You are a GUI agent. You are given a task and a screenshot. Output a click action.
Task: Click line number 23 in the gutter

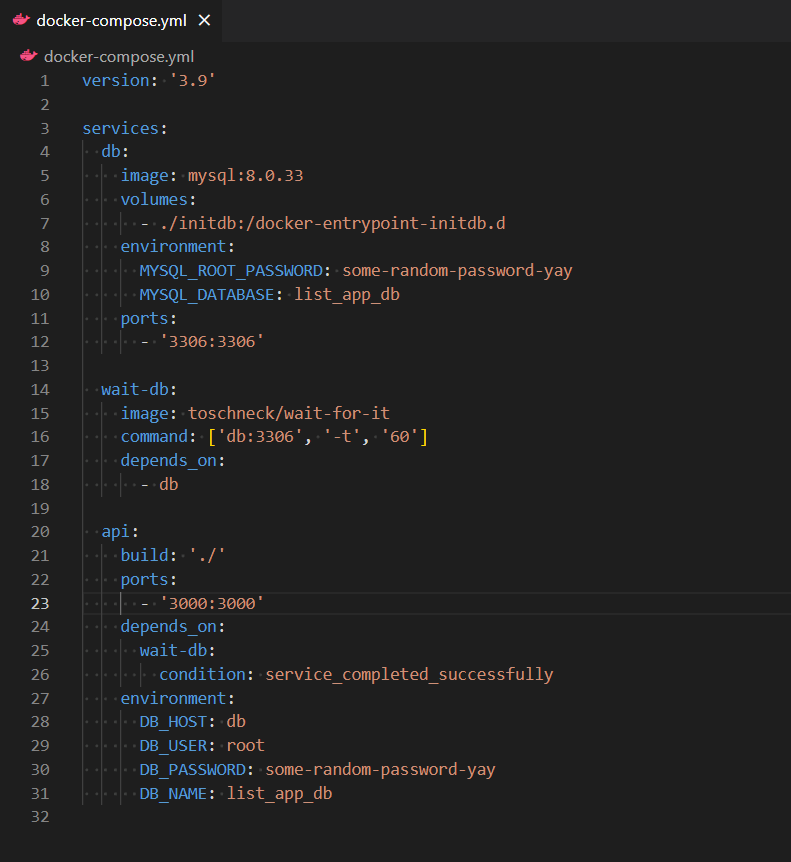coord(40,603)
